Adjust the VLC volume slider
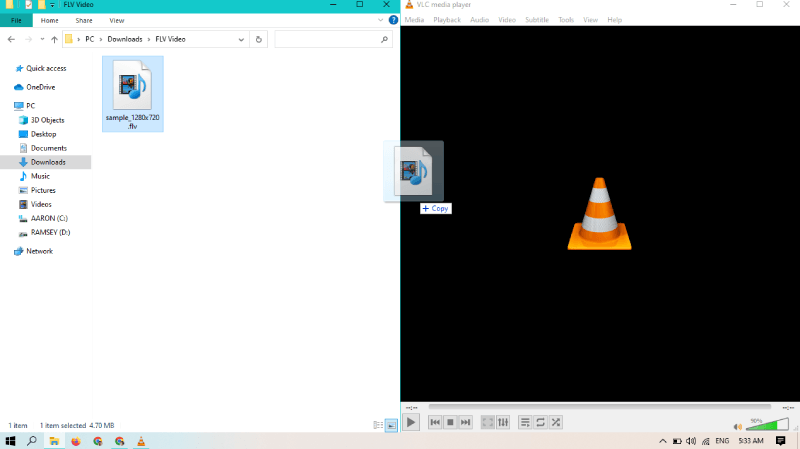800x449 pixels. click(767, 425)
